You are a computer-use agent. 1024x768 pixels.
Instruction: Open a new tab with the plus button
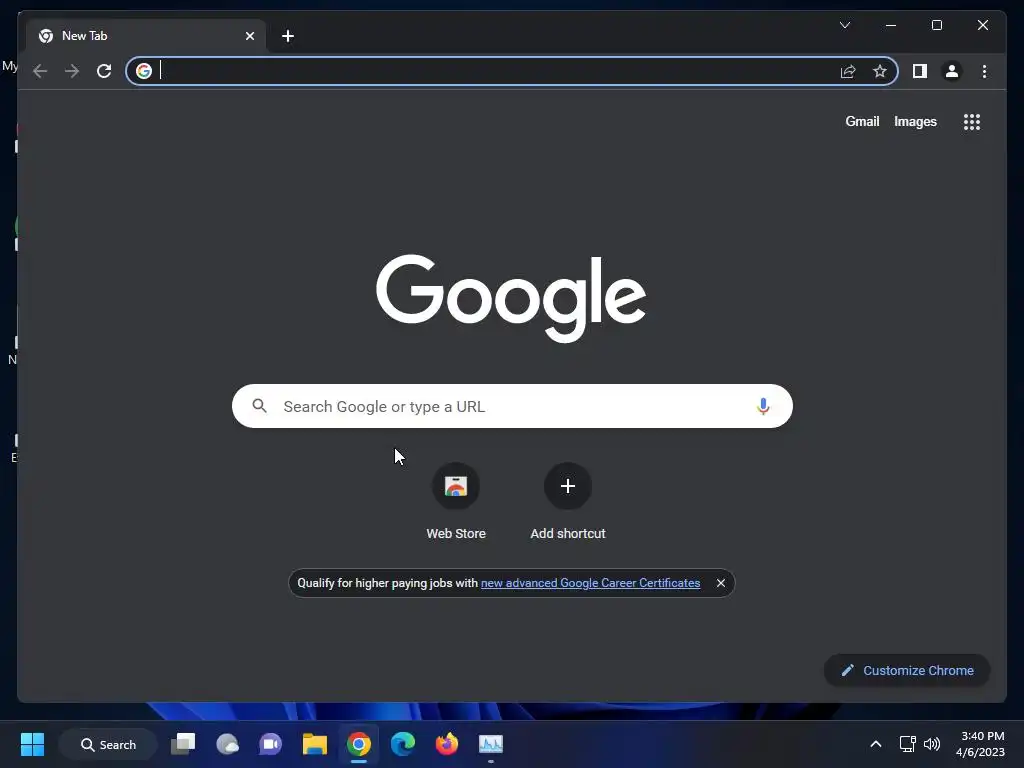288,36
